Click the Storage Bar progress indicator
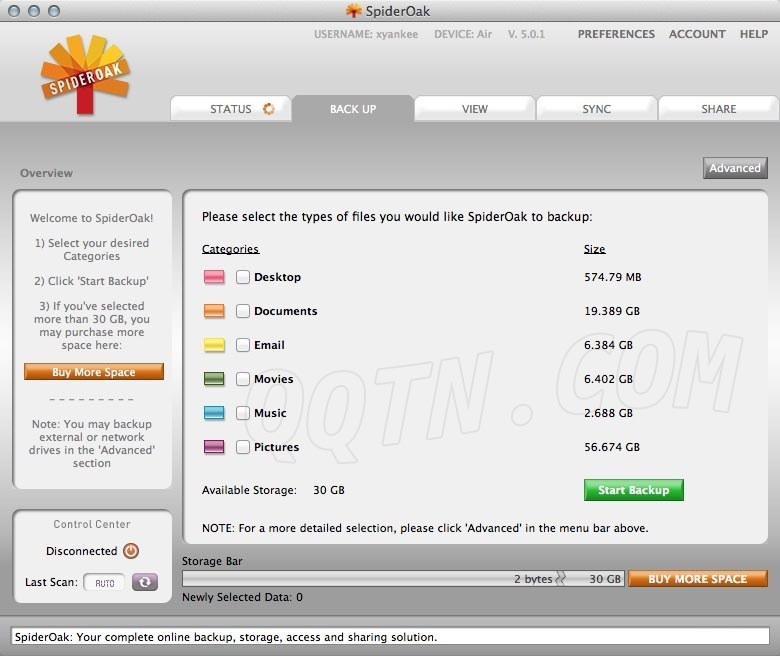Image resolution: width=780 pixels, height=656 pixels. (x=404, y=579)
